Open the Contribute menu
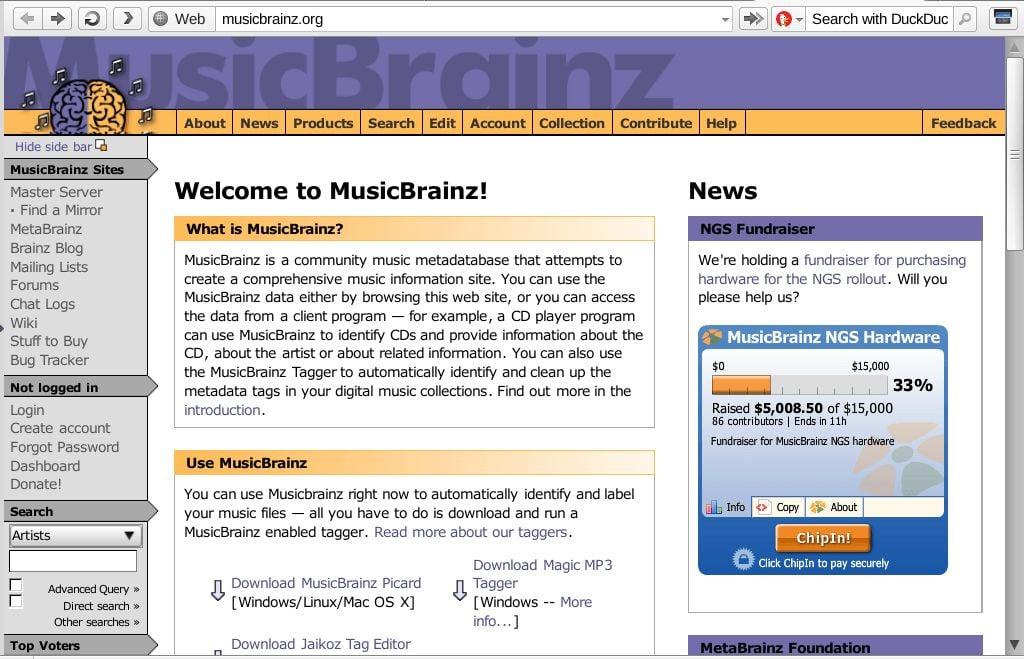The height and width of the screenshot is (659, 1024). [656, 123]
